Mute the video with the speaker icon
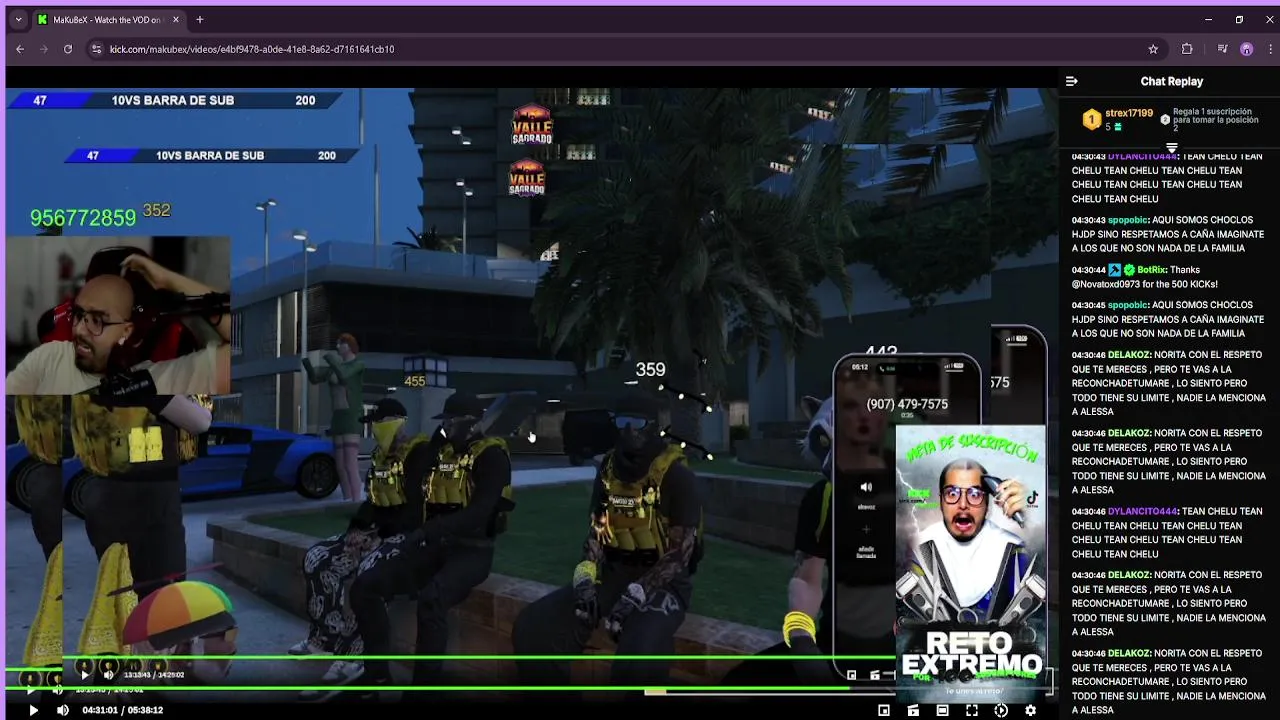 (63, 710)
